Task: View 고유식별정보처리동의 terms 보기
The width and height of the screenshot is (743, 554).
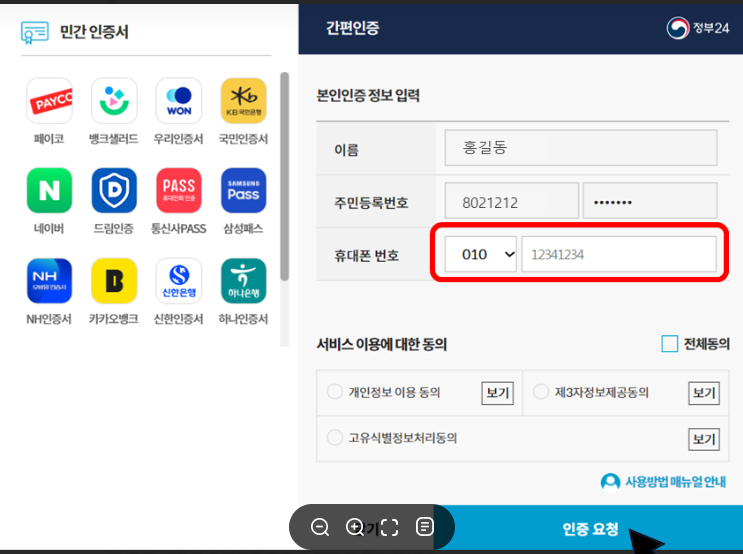Action: (x=704, y=439)
